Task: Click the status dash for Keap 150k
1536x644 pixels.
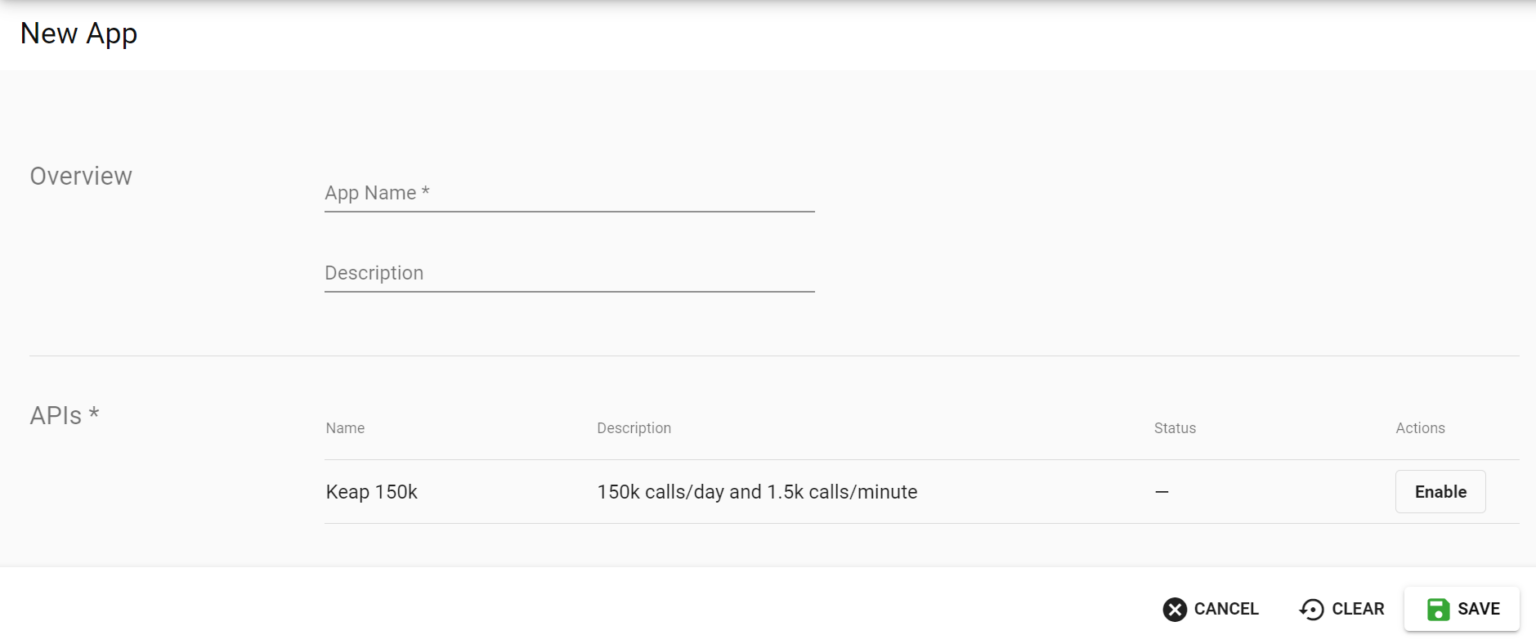Action: 1161,492
